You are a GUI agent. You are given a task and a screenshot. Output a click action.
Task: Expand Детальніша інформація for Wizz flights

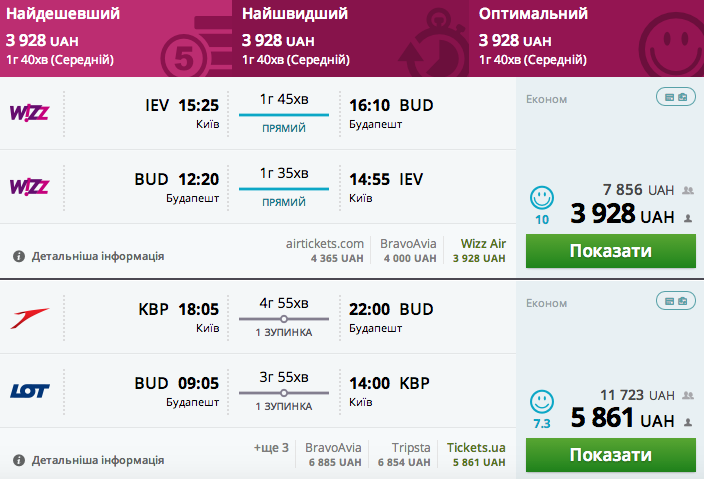97,256
